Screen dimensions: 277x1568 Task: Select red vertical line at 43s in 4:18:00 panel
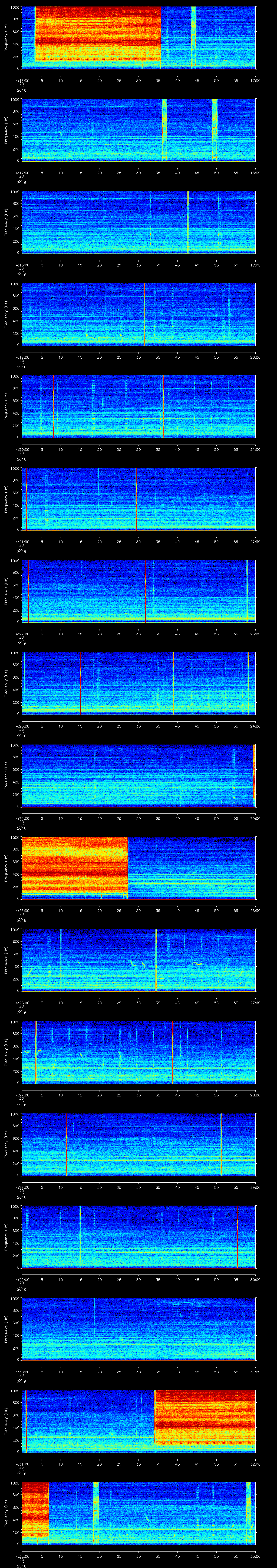point(188,222)
